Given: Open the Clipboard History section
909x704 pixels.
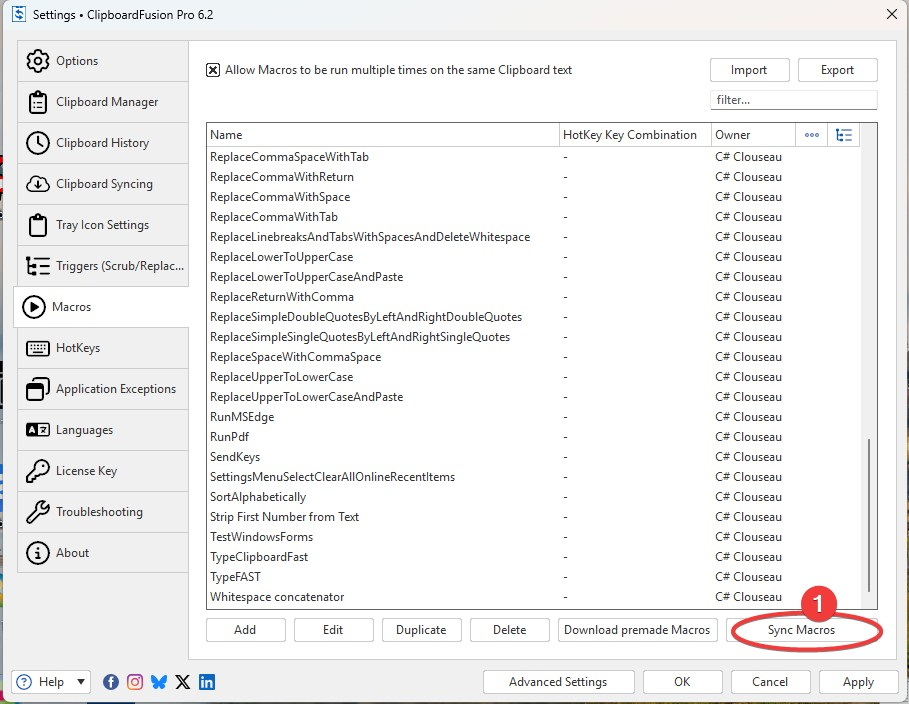Looking at the screenshot, I should tap(102, 143).
